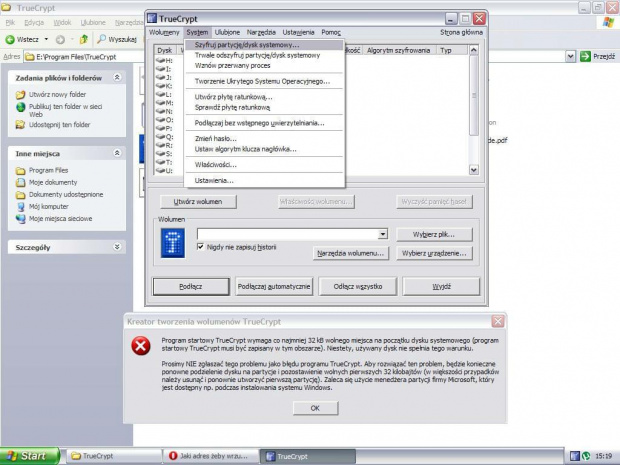The width and height of the screenshot is (620, 465).
Task: Click the Windows Start button
Action: [30, 456]
